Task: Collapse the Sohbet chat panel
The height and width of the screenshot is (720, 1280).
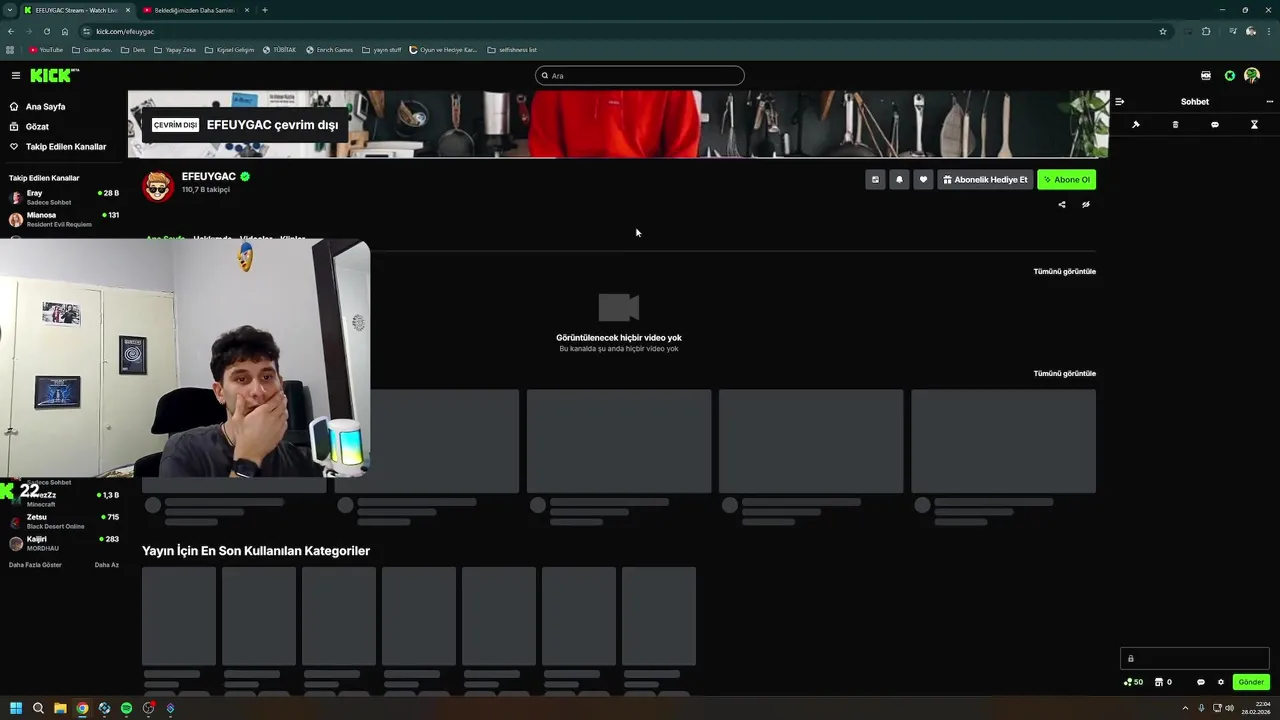Action: pos(1120,101)
